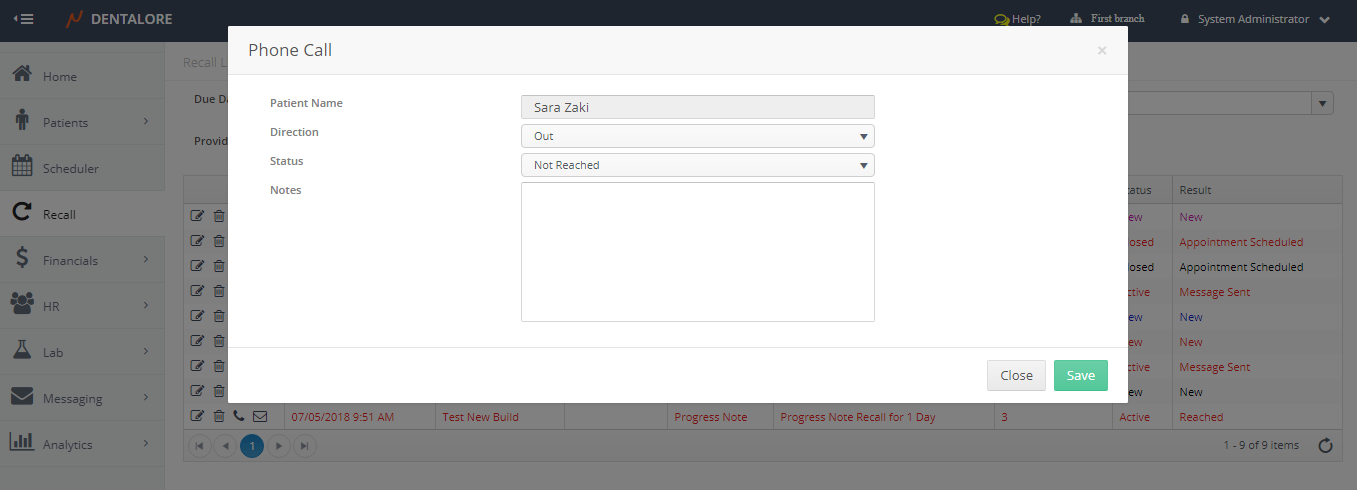1357x490 pixels.
Task: Save the phone call record
Action: tap(1080, 375)
